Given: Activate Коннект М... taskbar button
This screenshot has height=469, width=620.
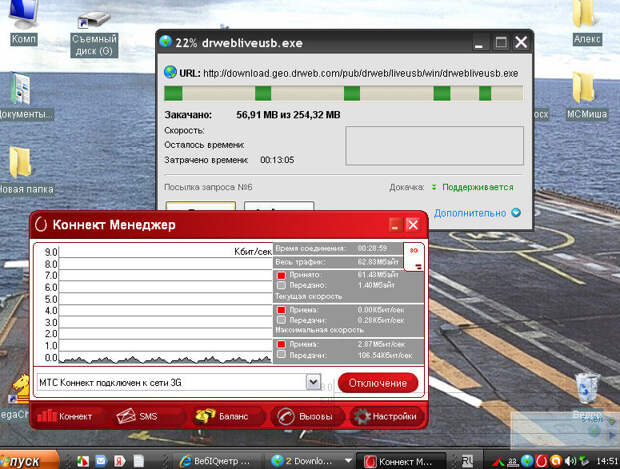Looking at the screenshot, I should (401, 461).
